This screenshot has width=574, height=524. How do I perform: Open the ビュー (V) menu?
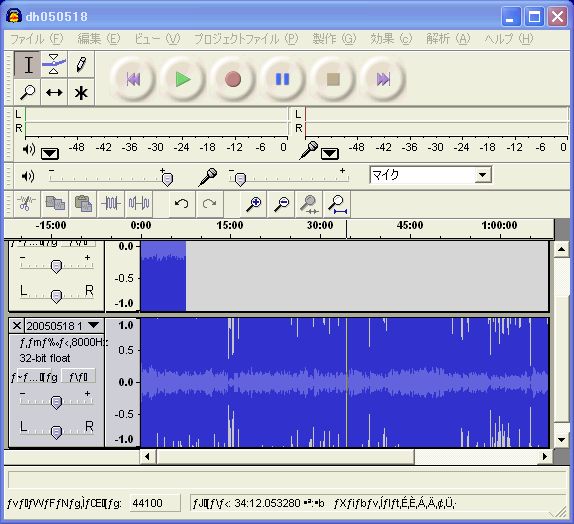point(157,38)
